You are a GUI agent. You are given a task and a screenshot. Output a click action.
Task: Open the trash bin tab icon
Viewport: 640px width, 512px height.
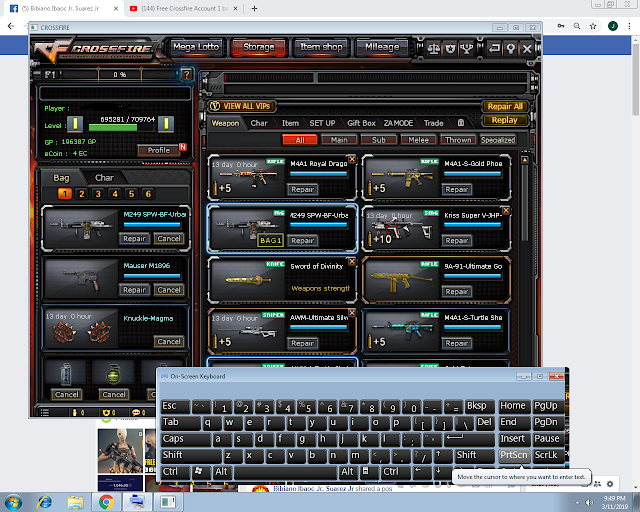[461, 122]
